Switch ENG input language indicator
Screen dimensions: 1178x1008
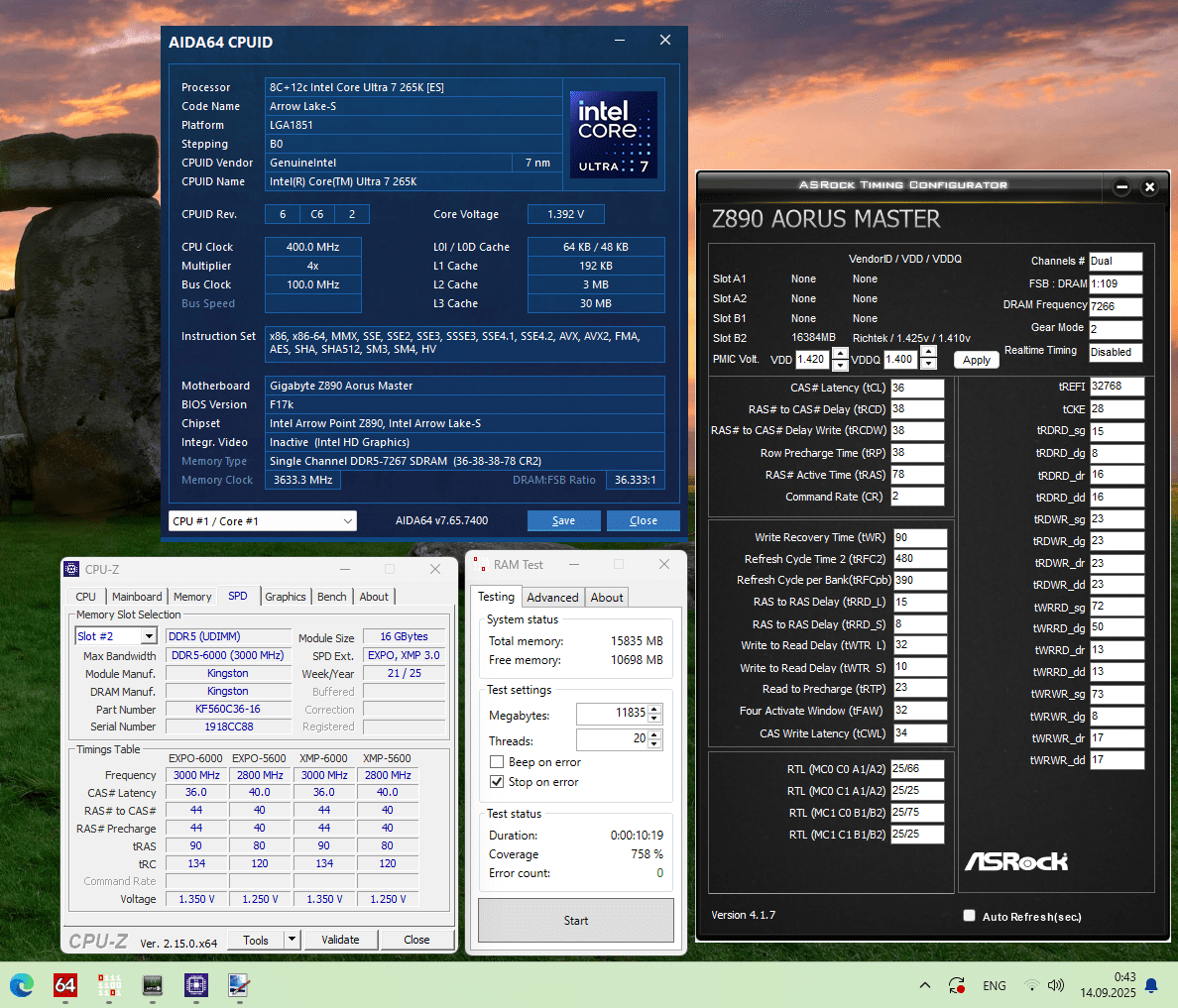tap(994, 985)
